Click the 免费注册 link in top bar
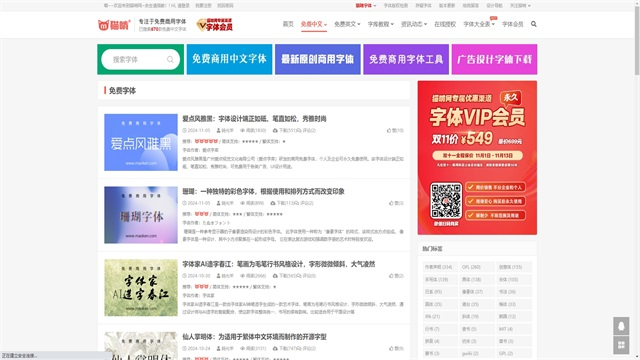 (x=203, y=6)
